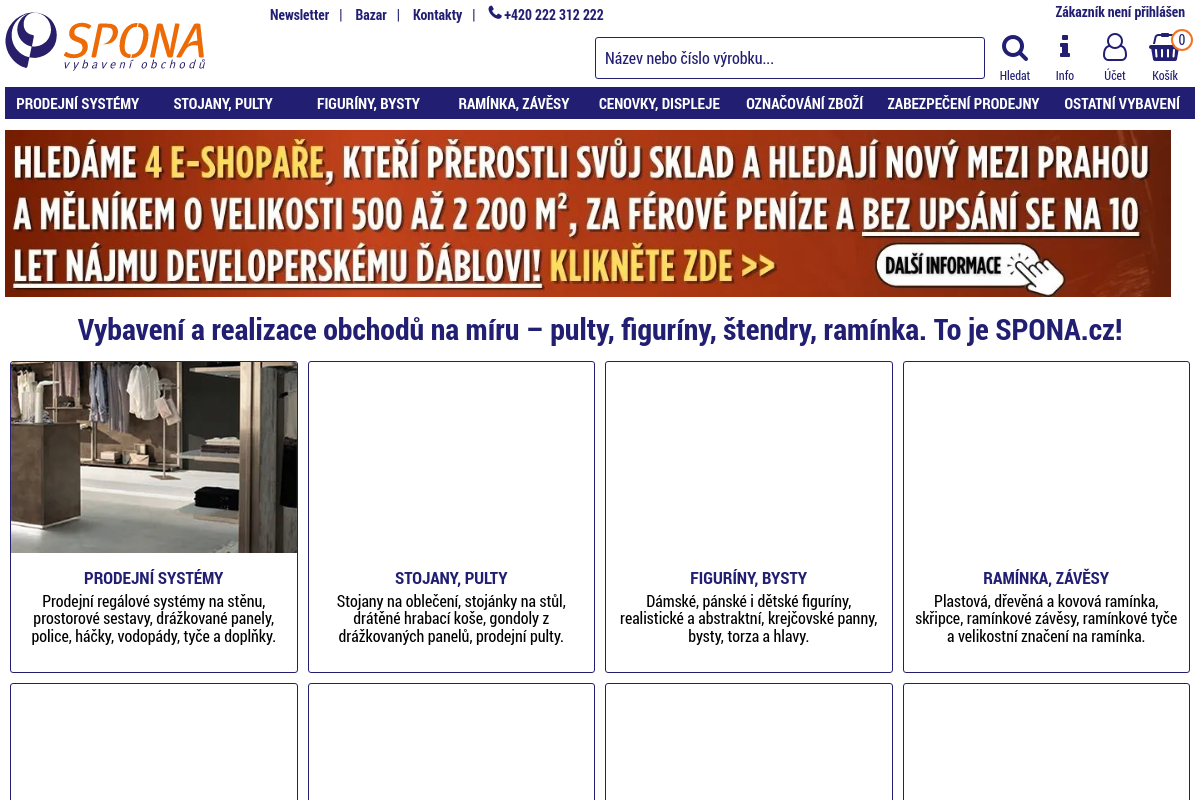
Task: Open the Účet account icon
Action: (1115, 48)
